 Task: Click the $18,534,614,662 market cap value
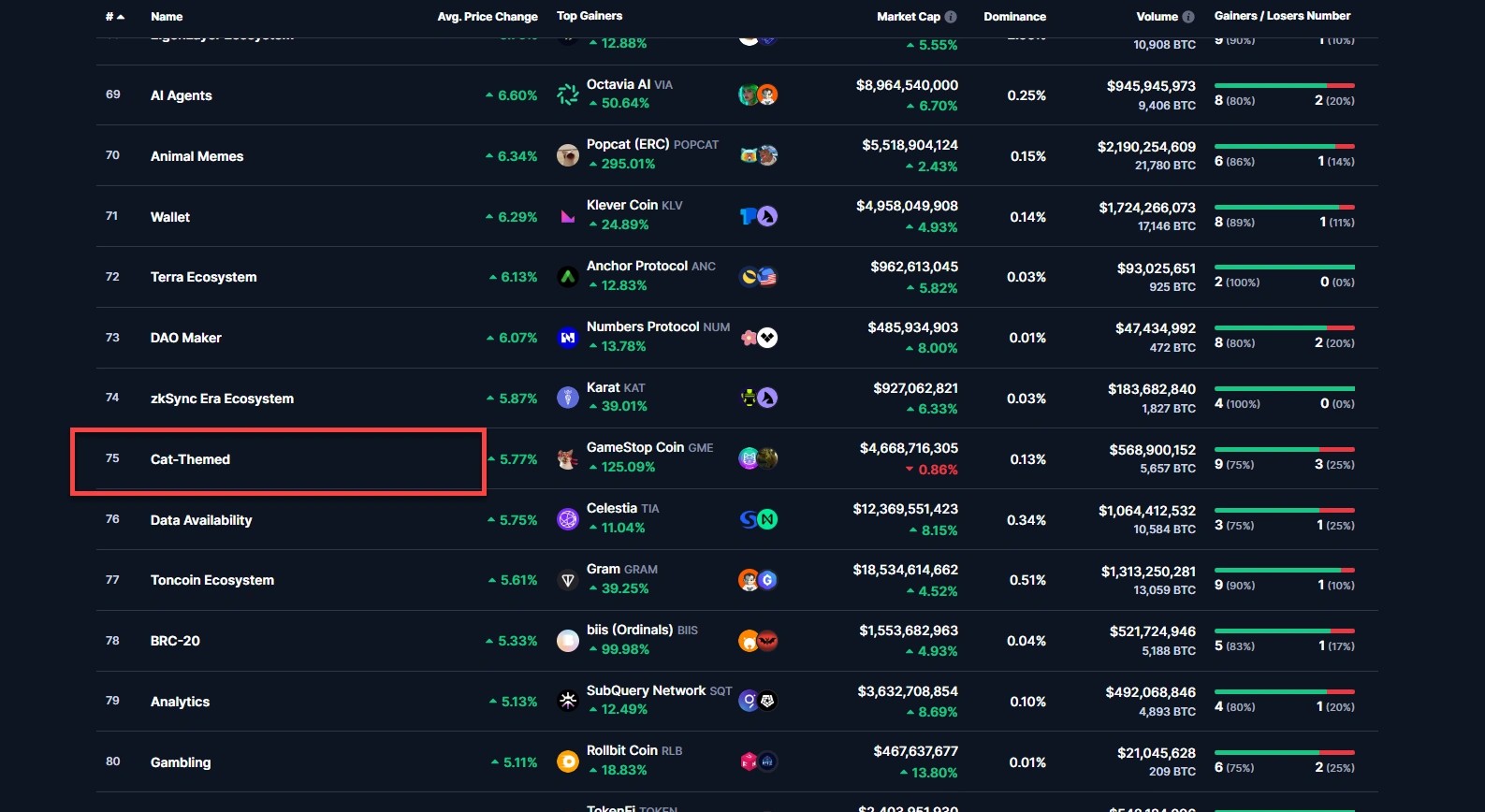coord(905,570)
